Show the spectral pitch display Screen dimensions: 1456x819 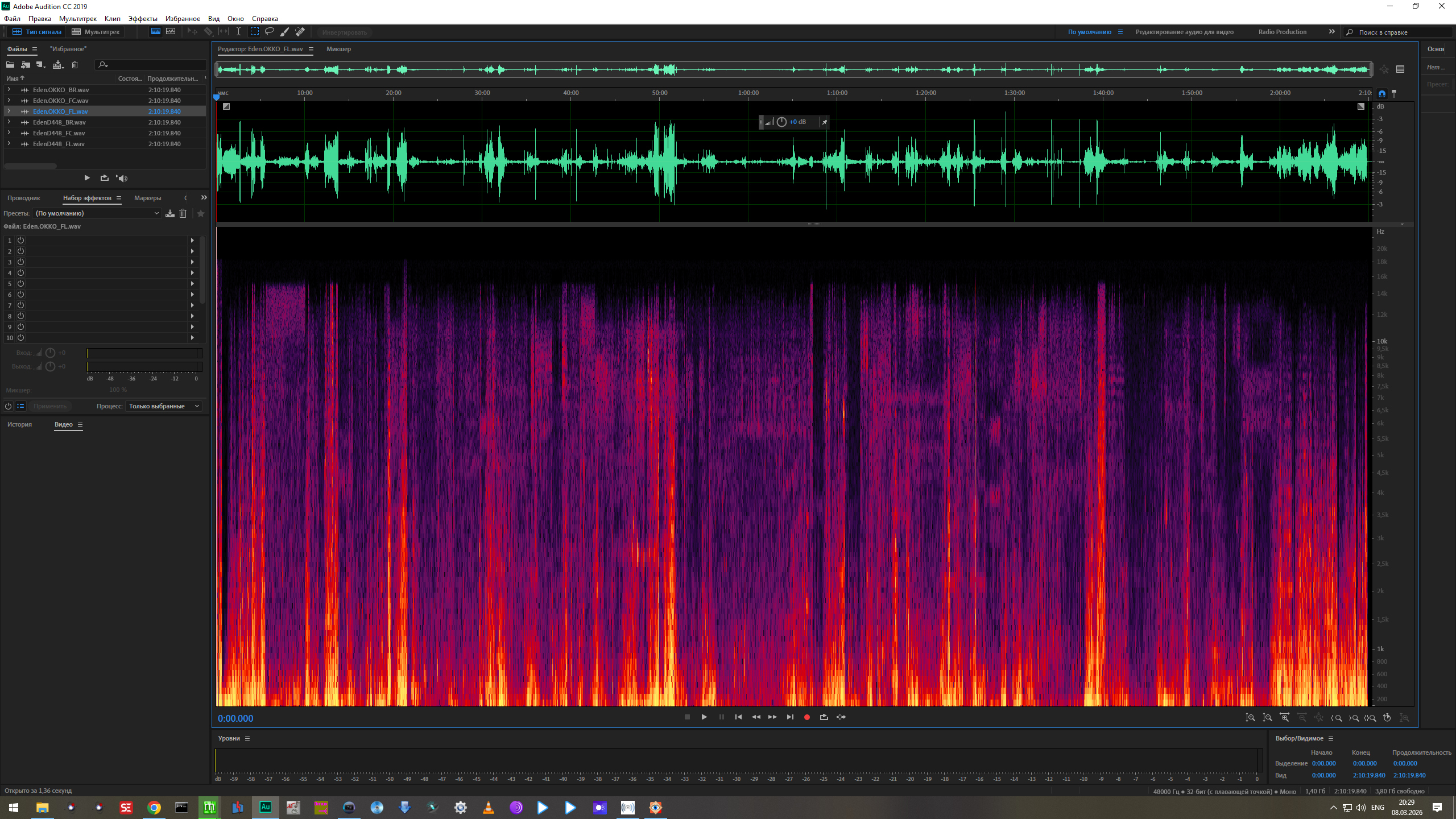click(171, 32)
